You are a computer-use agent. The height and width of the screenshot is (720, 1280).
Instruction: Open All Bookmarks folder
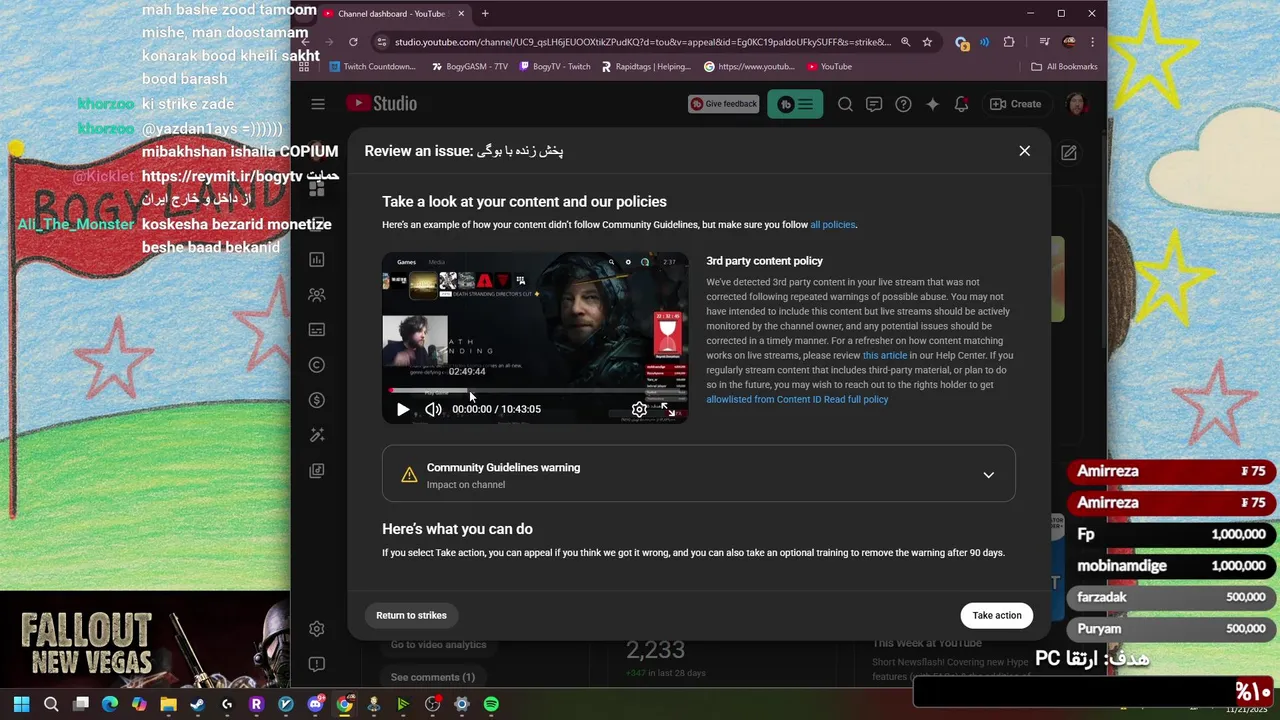click(1064, 67)
